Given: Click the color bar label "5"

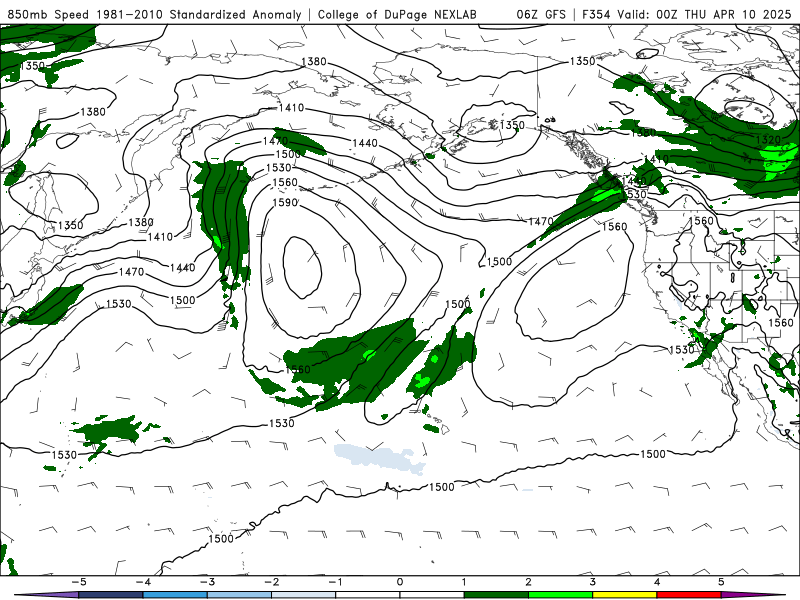Looking at the screenshot, I should (721, 582).
